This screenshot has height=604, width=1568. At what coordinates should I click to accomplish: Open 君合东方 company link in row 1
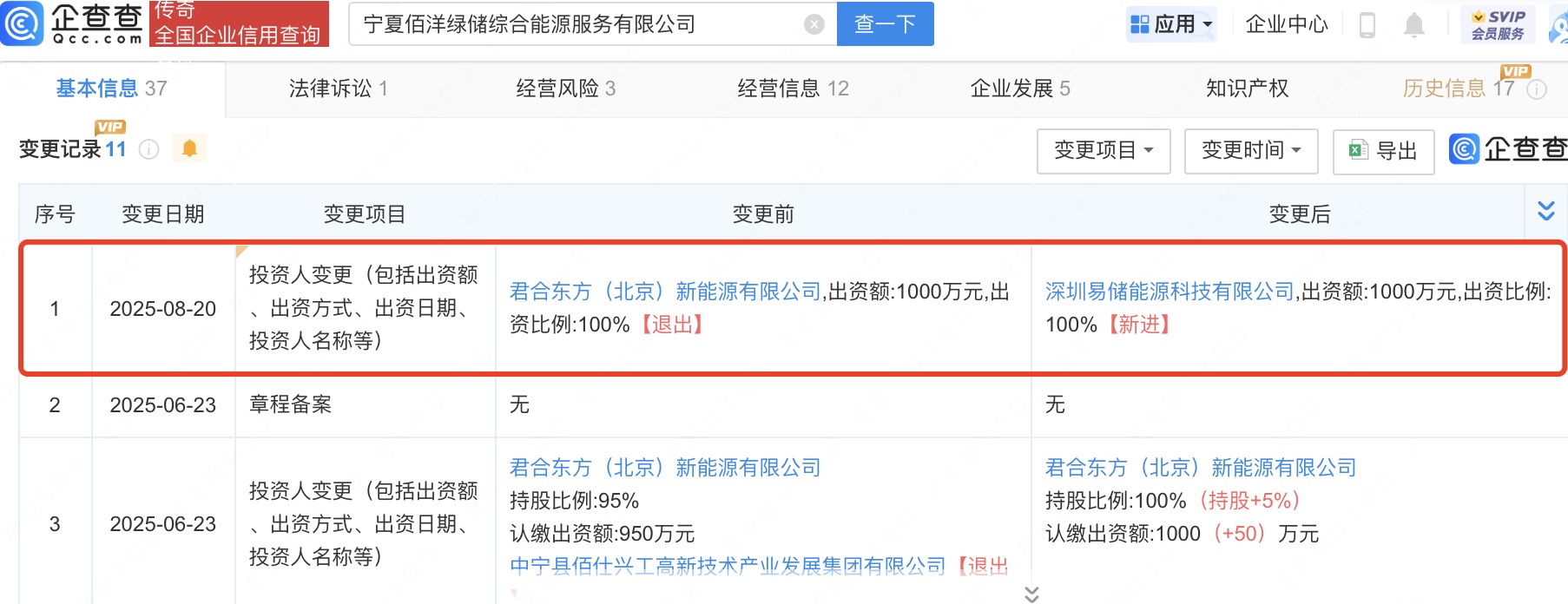[x=665, y=292]
